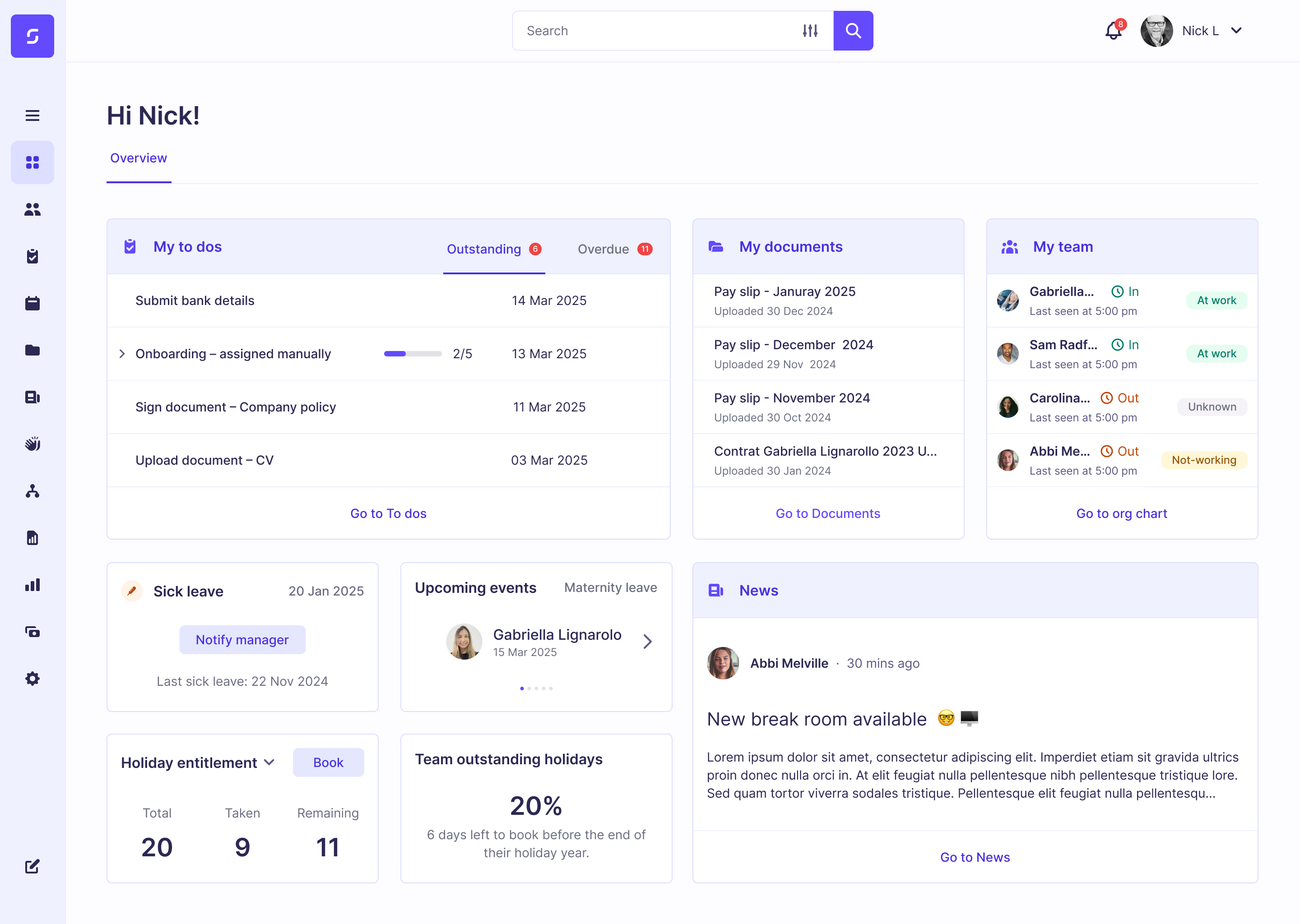Viewport: 1300px width, 924px height.
Task: Open the calendar icon in sidebar
Action: (x=32, y=303)
